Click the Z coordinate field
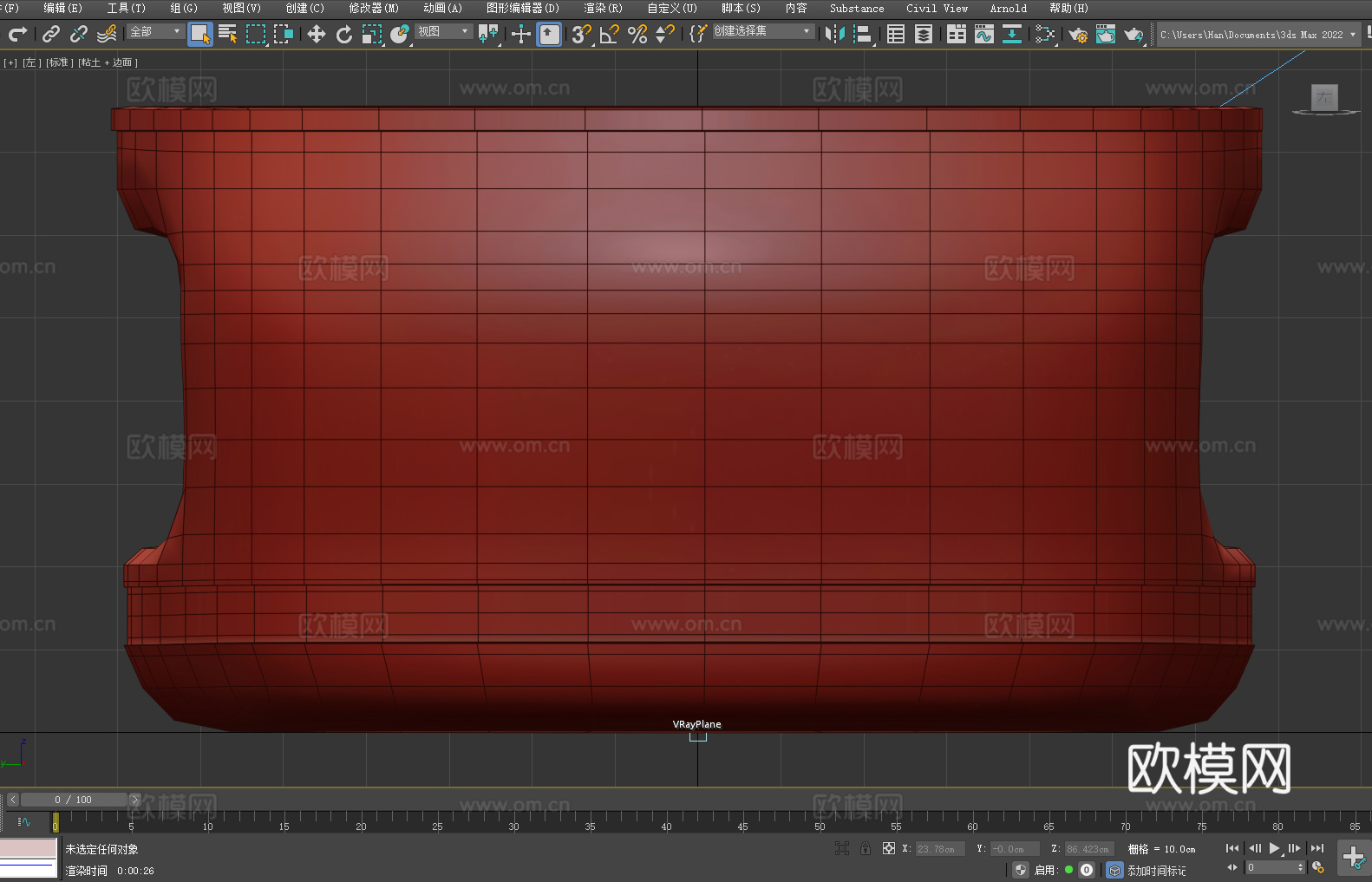This screenshot has height=882, width=1372. point(1088,849)
